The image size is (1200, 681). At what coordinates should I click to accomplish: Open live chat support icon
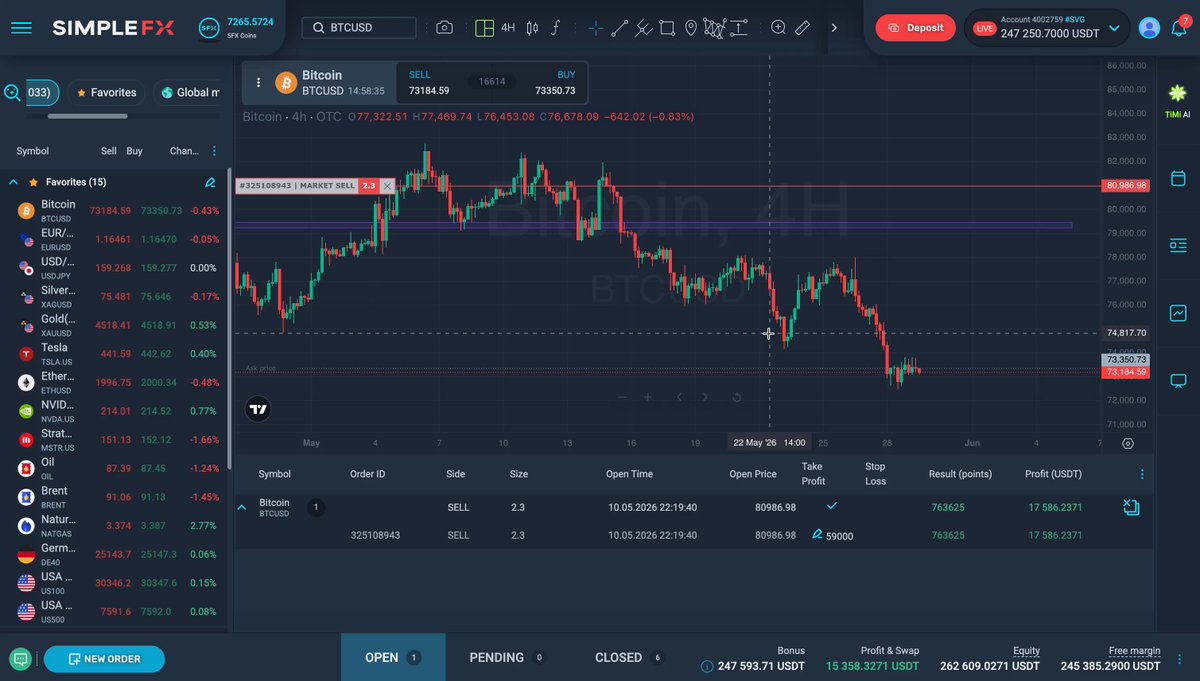(x=20, y=659)
